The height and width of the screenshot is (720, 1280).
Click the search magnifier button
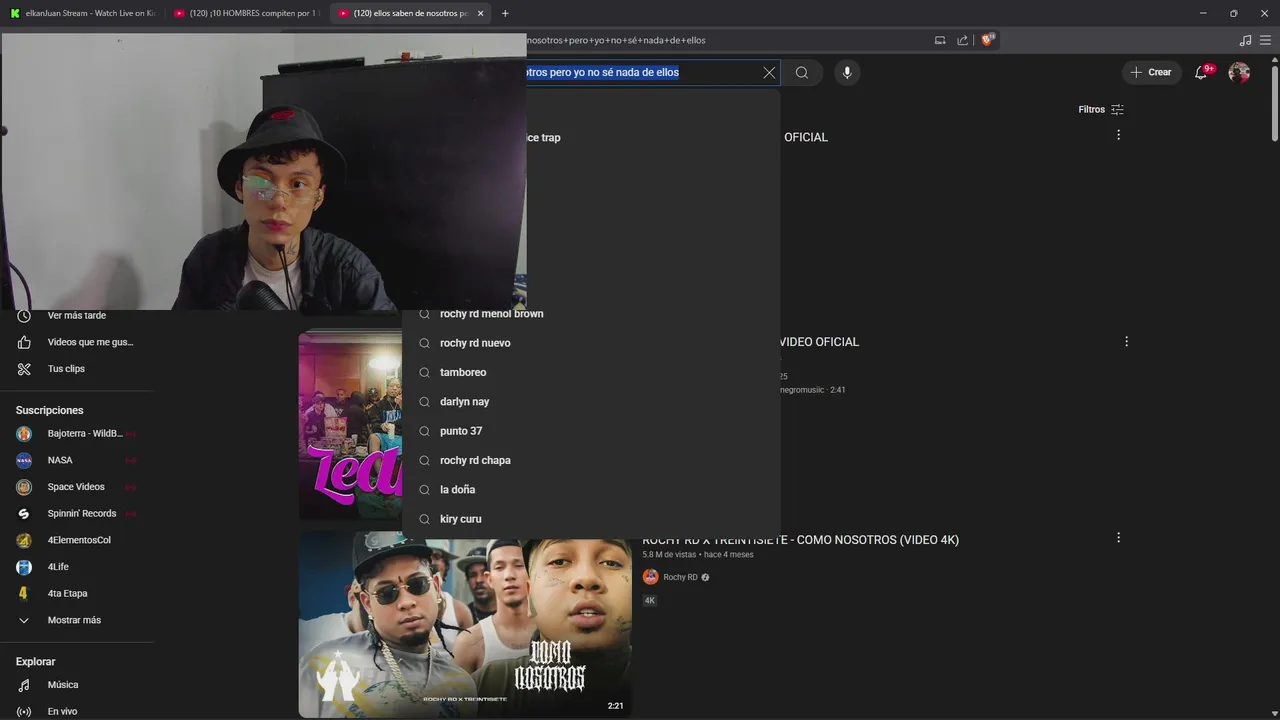pyautogui.click(x=802, y=72)
